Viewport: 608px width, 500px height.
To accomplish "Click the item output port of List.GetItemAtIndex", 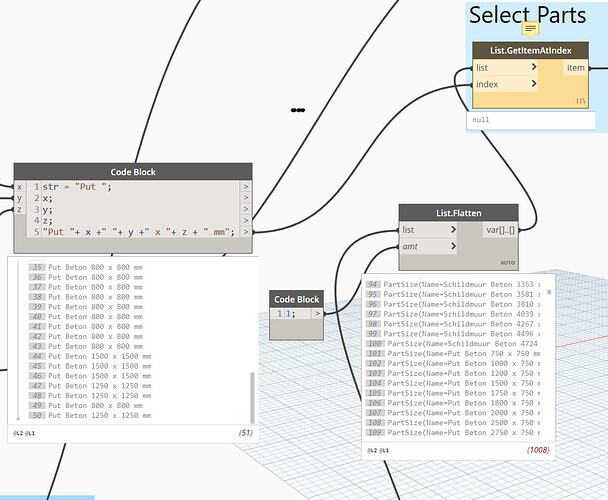I will [x=575, y=68].
